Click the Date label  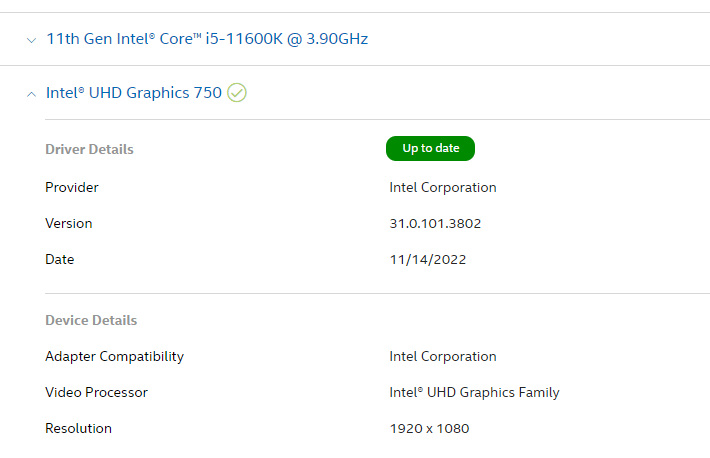coord(59,259)
